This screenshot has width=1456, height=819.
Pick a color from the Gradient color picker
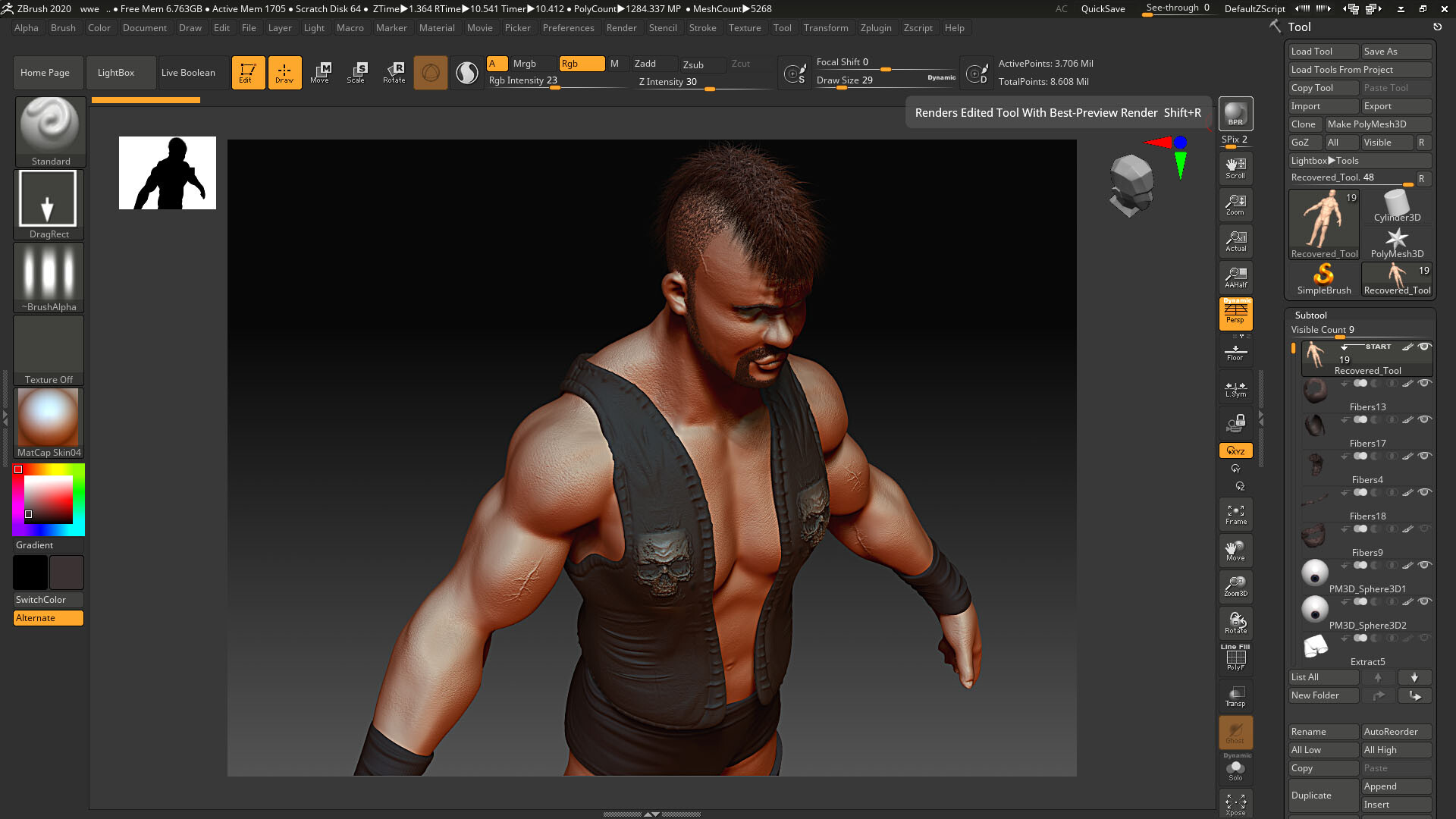[x=48, y=499]
